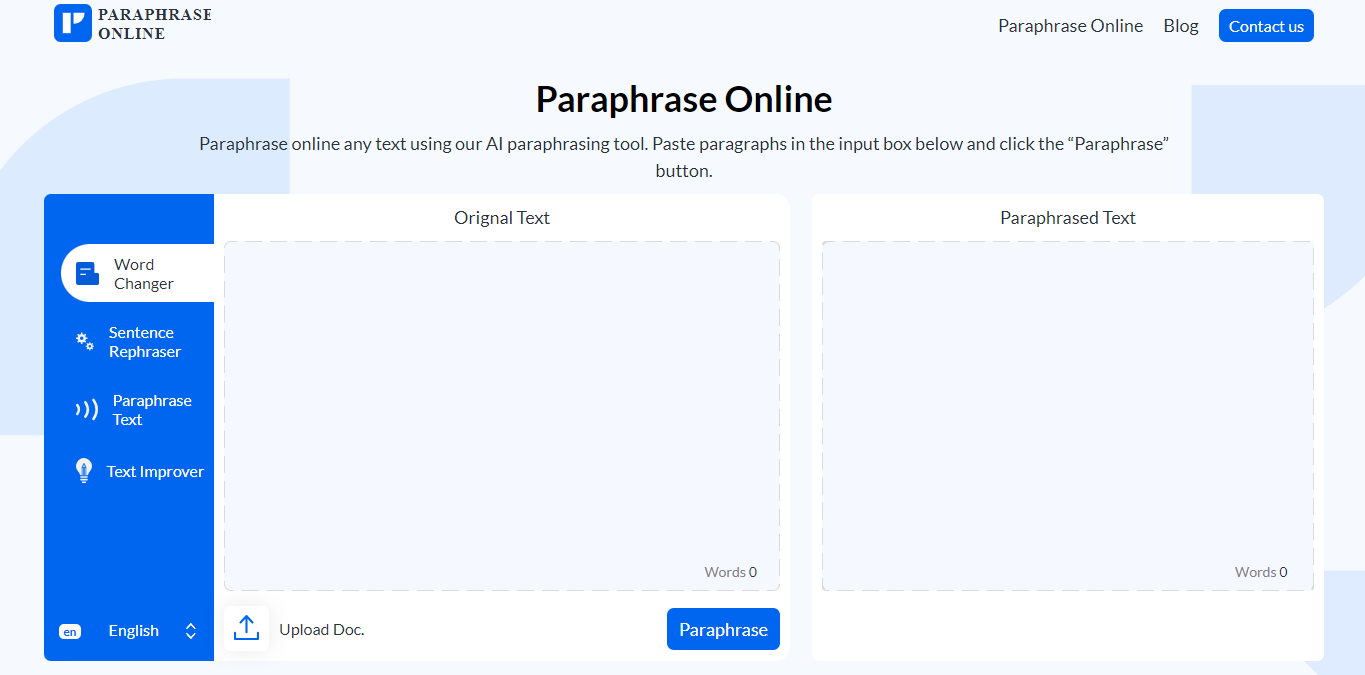Click the 'English' language label

(x=134, y=631)
